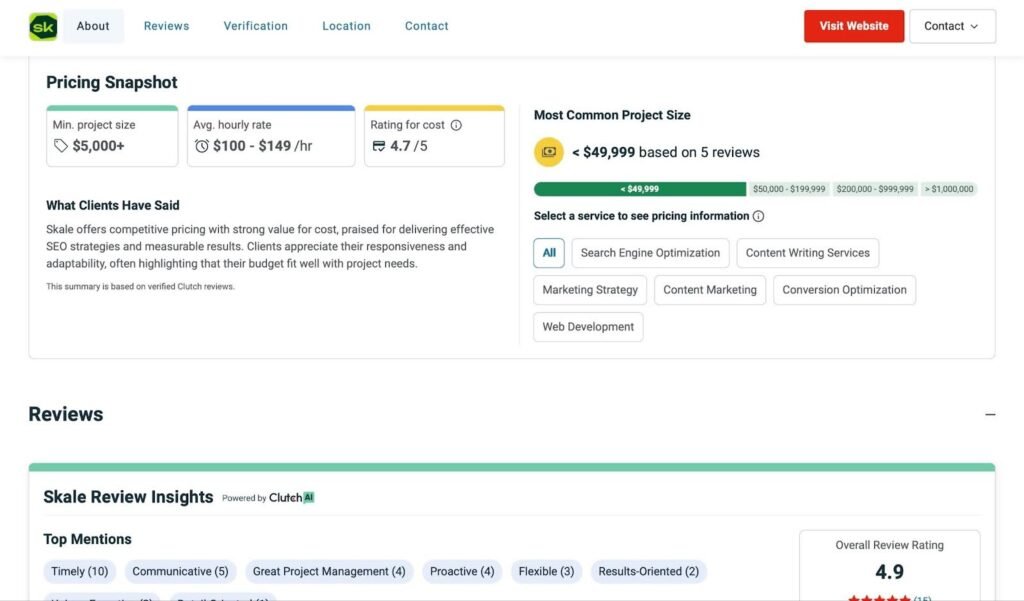The height and width of the screenshot is (601, 1024).
Task: Select the Contact tab in navigation
Action: (426, 26)
